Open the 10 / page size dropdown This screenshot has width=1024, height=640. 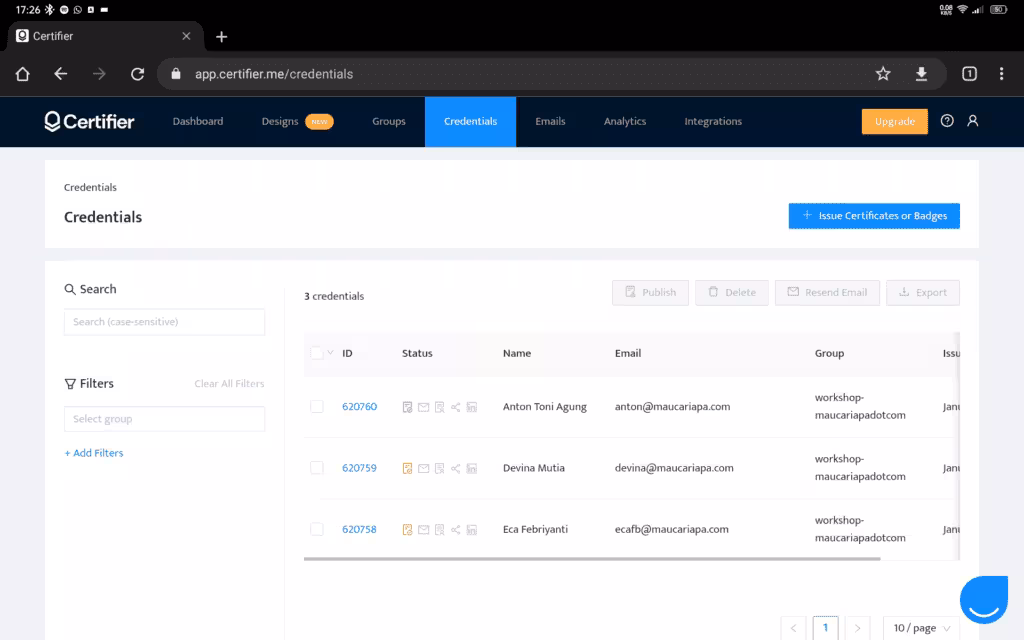tap(921, 628)
